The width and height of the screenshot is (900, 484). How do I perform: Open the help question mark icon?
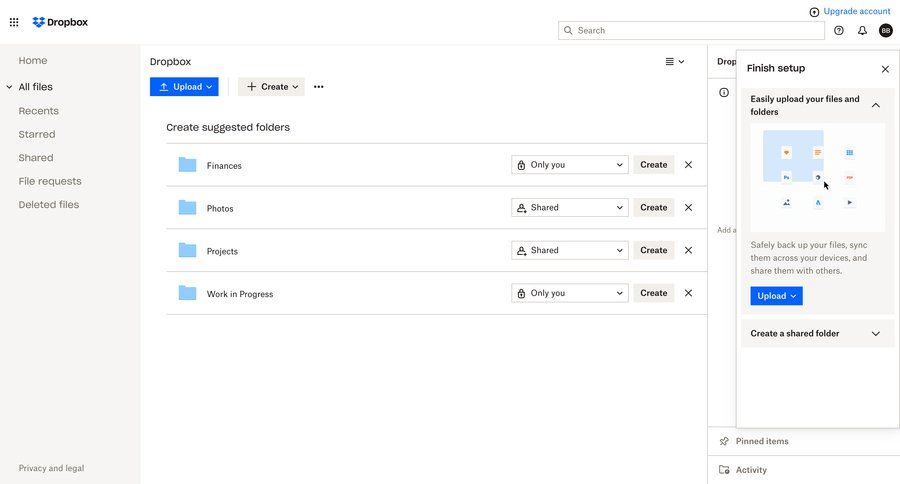[x=839, y=30]
